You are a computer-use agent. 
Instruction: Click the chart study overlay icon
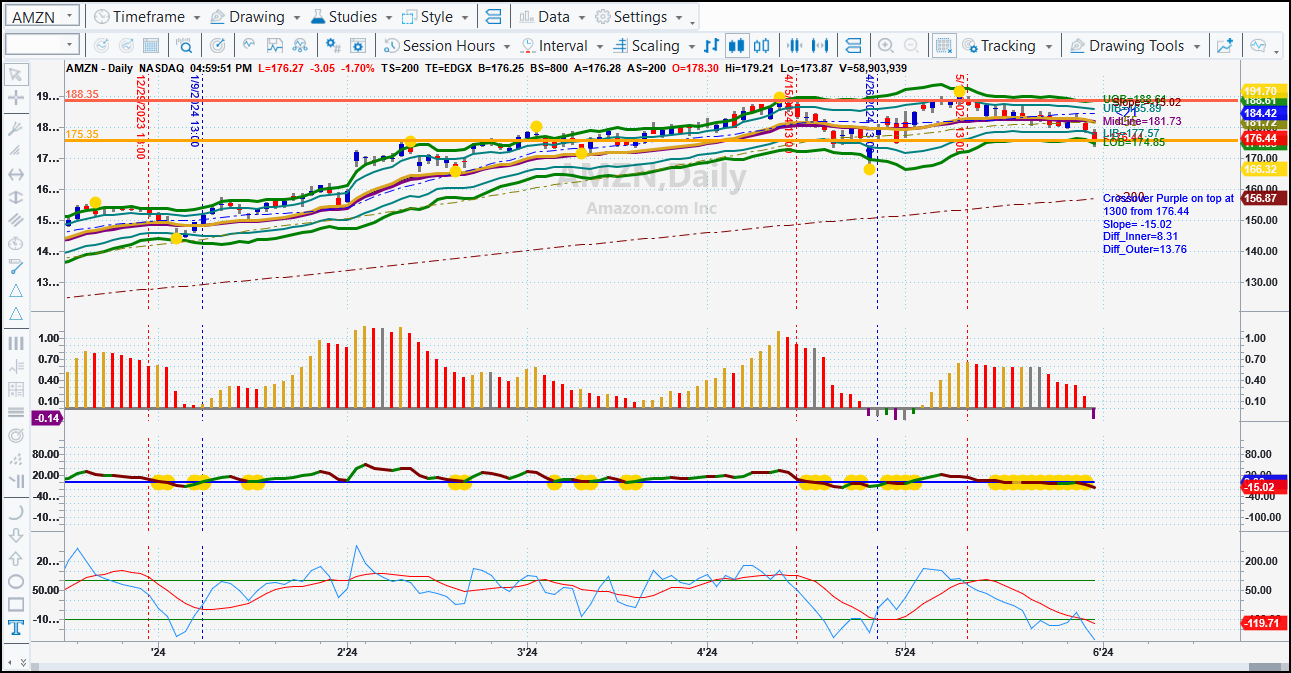tap(274, 46)
